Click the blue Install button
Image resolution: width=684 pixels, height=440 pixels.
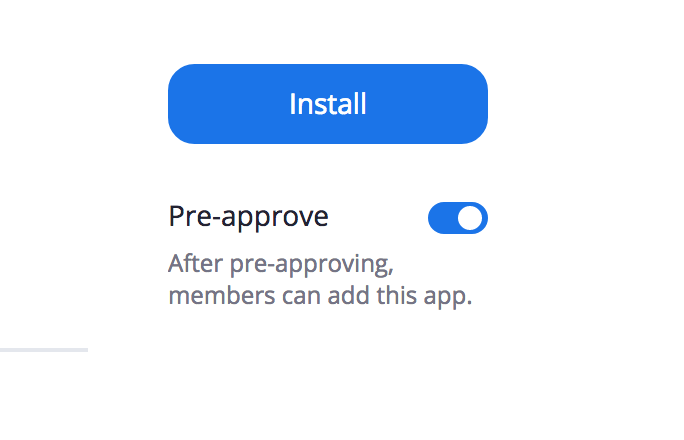(328, 104)
